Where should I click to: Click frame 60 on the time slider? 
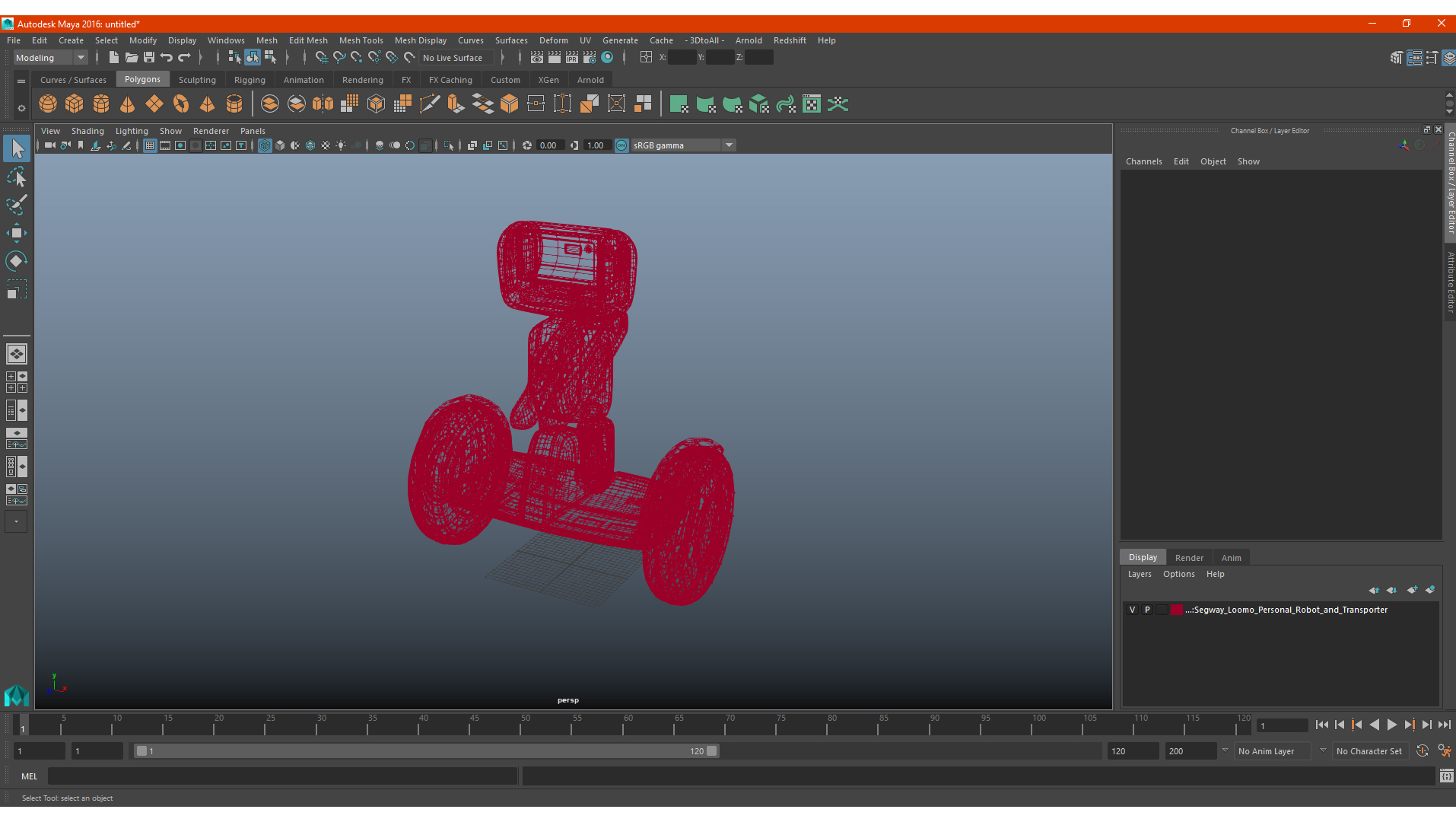(x=624, y=725)
